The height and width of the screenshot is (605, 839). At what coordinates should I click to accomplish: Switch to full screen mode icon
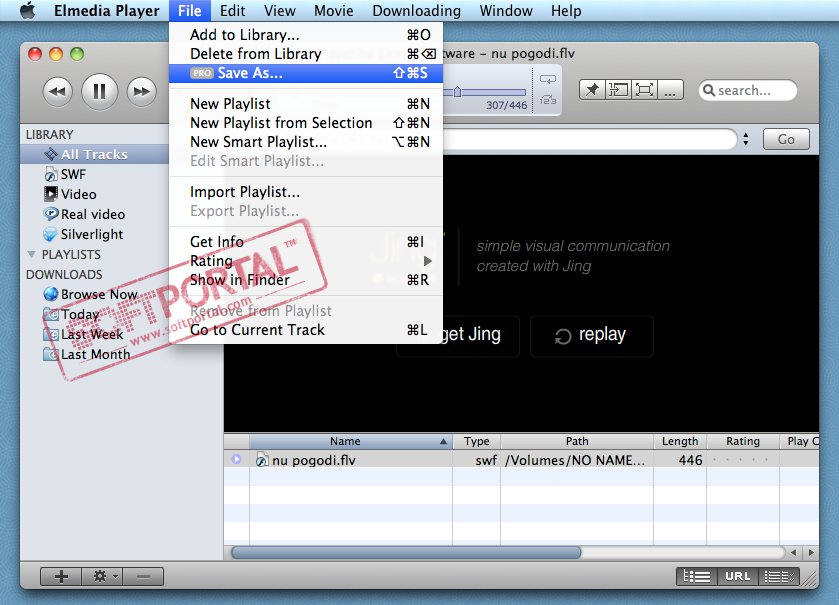(x=644, y=90)
